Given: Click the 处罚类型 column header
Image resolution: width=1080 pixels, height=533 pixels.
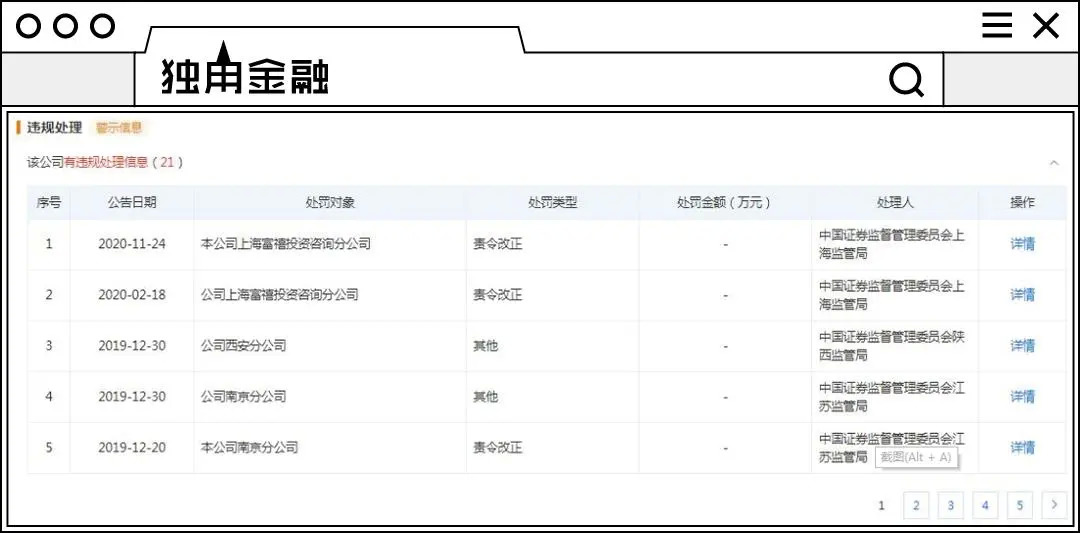Looking at the screenshot, I should (552, 202).
